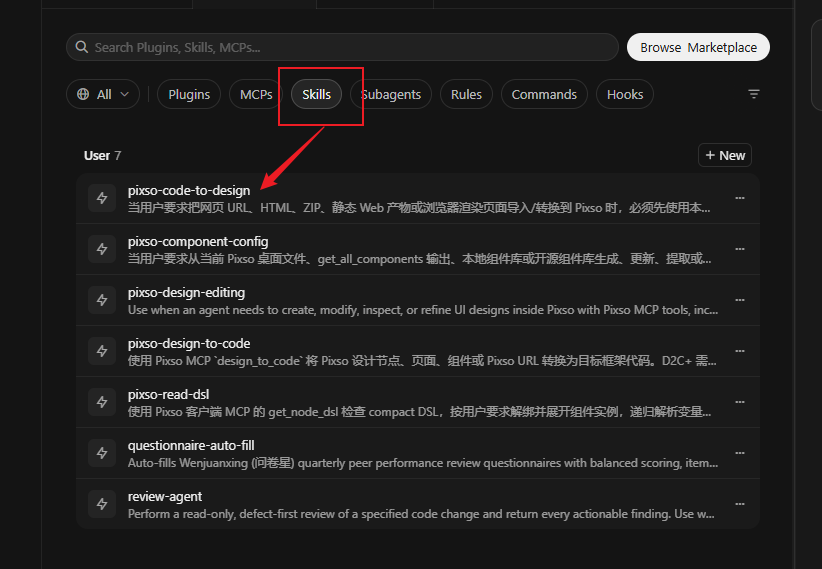Select the Hooks filter
Screen dimensions: 822x569
coord(625,94)
